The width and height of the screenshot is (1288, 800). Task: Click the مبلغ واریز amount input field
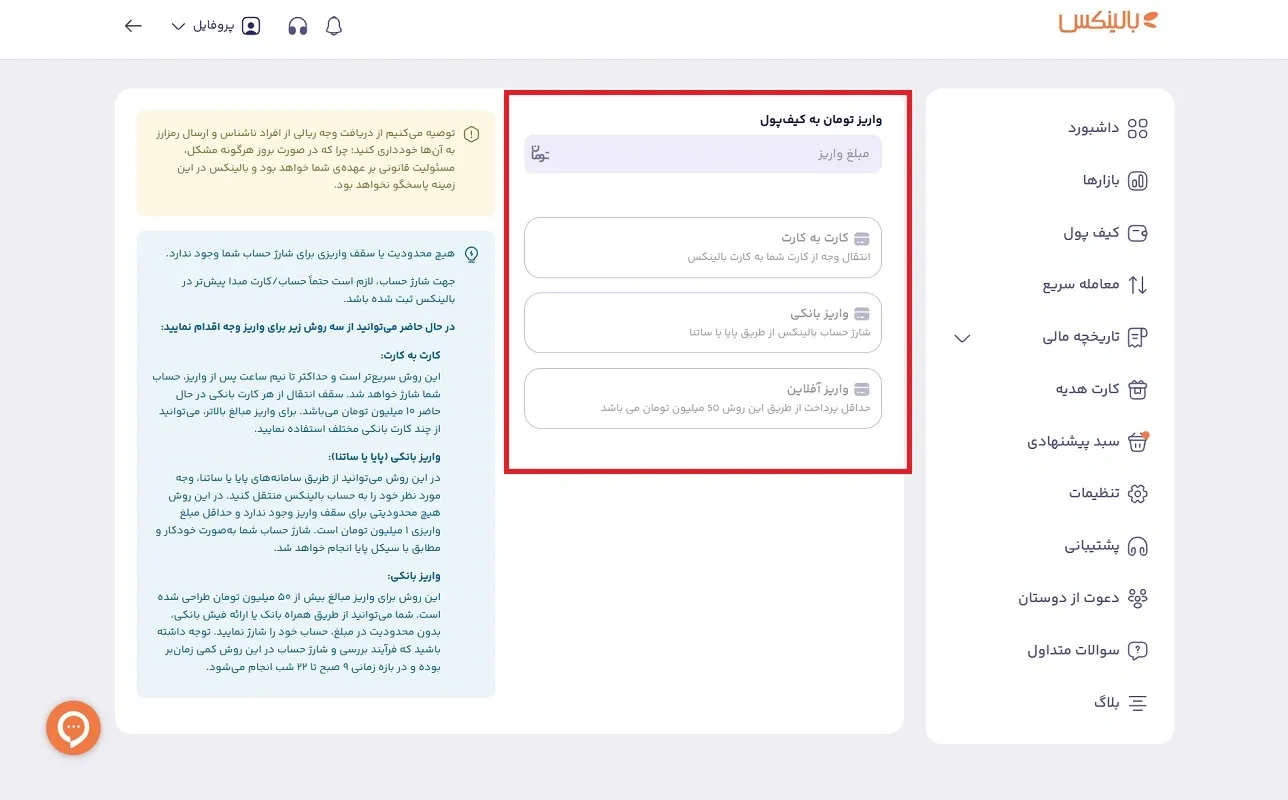point(703,154)
